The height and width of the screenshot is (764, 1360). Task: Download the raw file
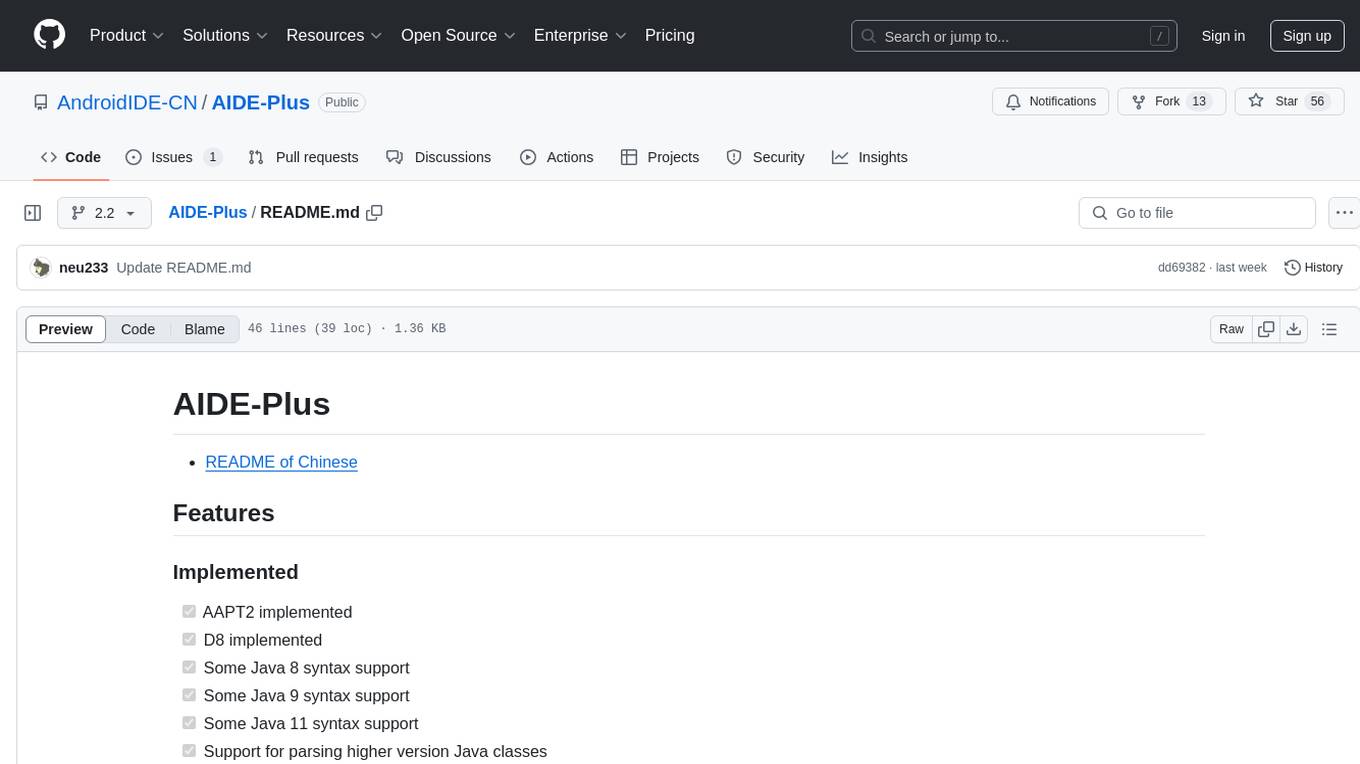tap(1293, 329)
